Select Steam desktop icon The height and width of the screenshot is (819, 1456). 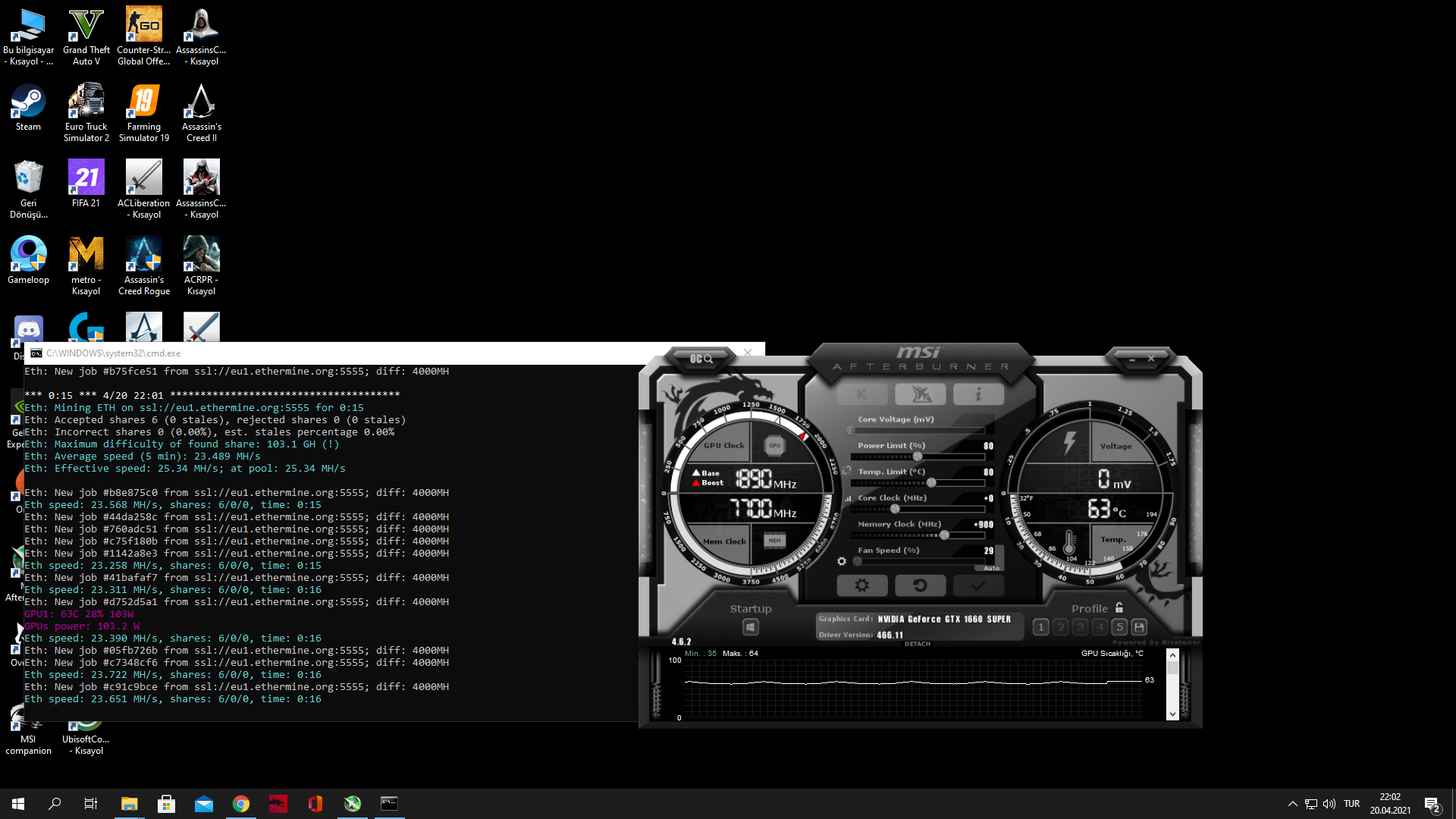coord(28,107)
